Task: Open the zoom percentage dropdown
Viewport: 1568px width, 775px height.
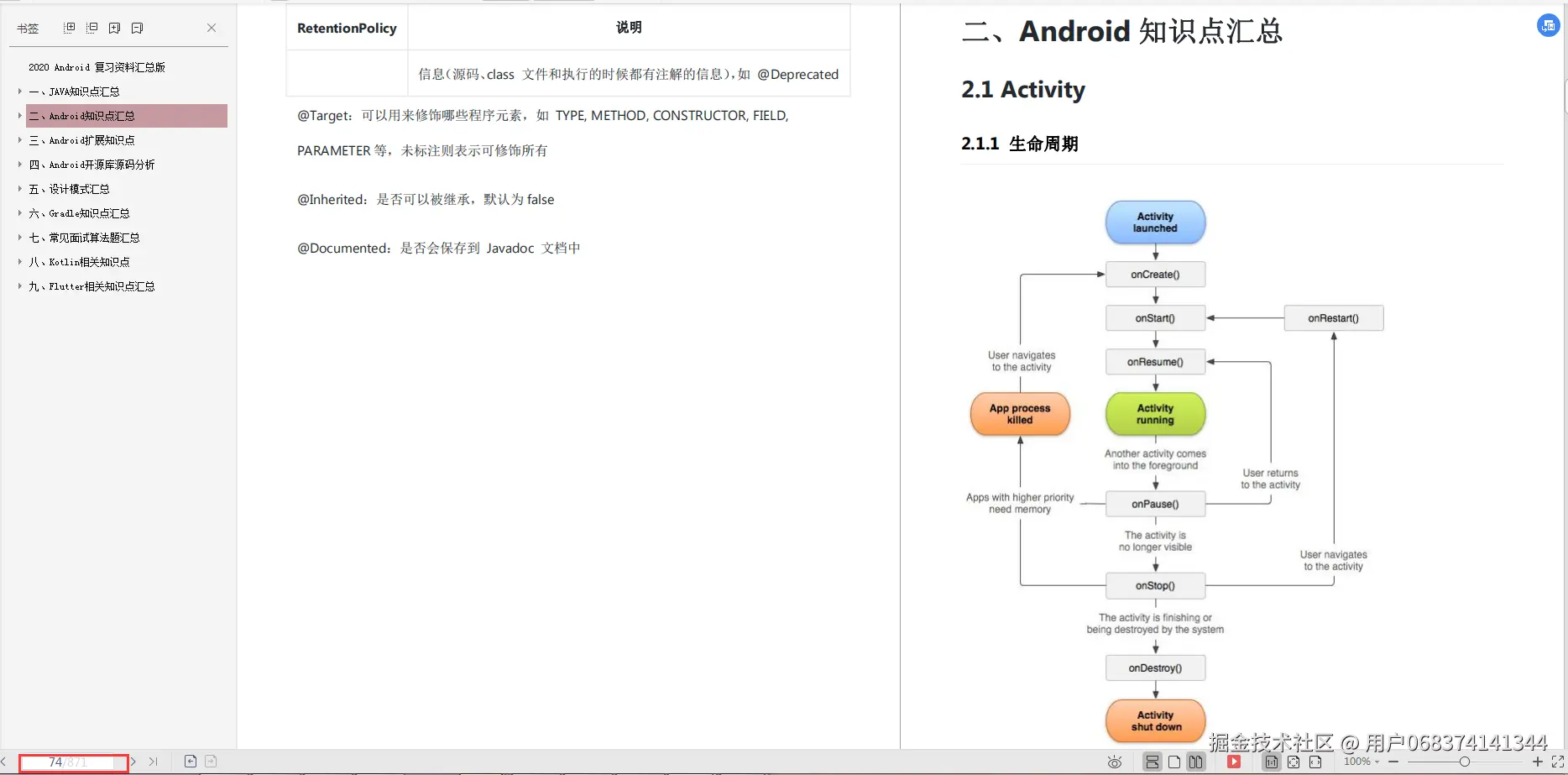Action: (1362, 762)
